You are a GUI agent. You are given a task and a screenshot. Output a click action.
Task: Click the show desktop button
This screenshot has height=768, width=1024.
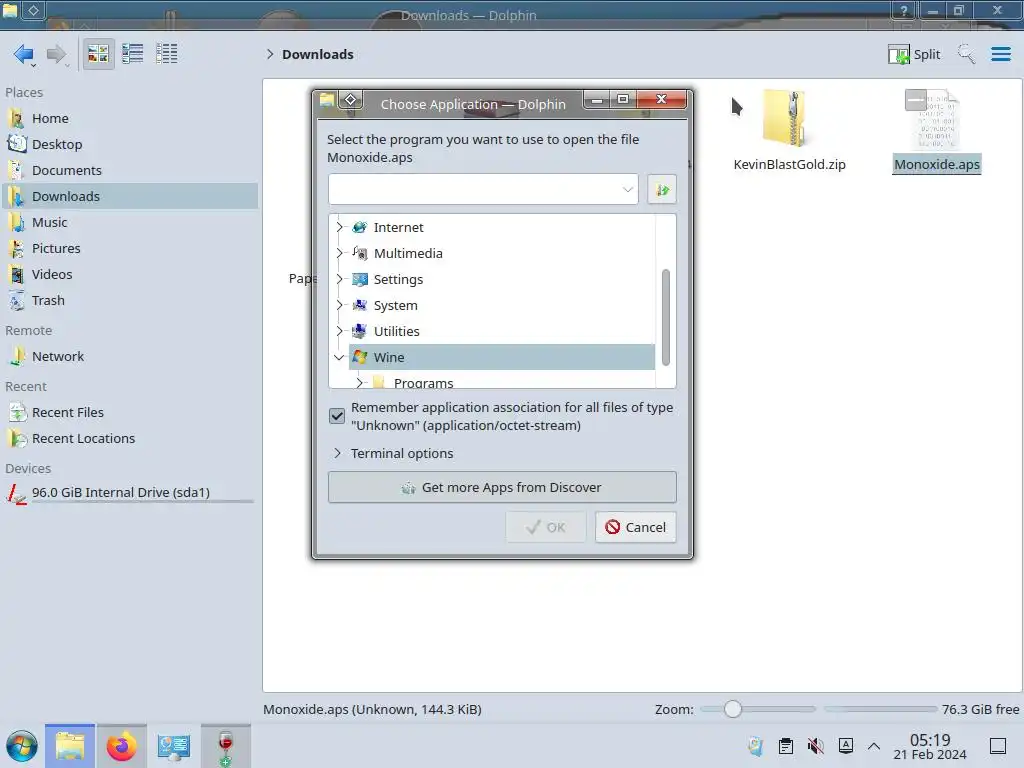[998, 746]
